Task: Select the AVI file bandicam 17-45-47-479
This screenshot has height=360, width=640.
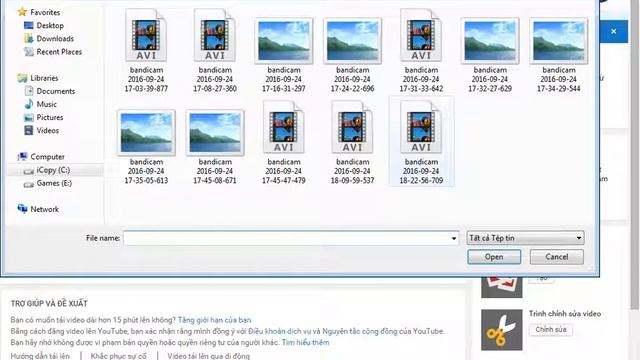Action: click(x=284, y=143)
